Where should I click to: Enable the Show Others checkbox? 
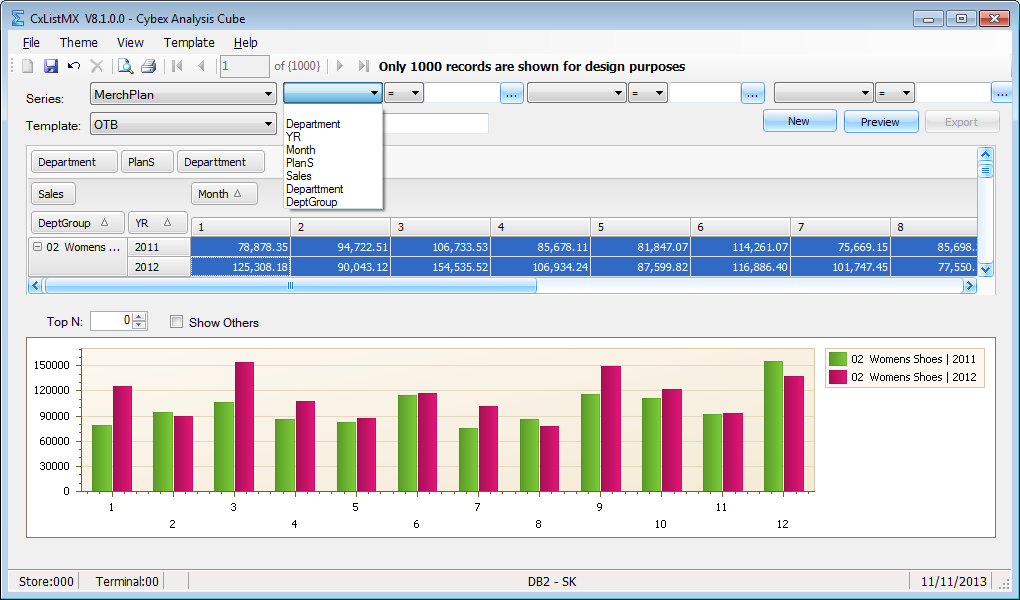[x=176, y=321]
